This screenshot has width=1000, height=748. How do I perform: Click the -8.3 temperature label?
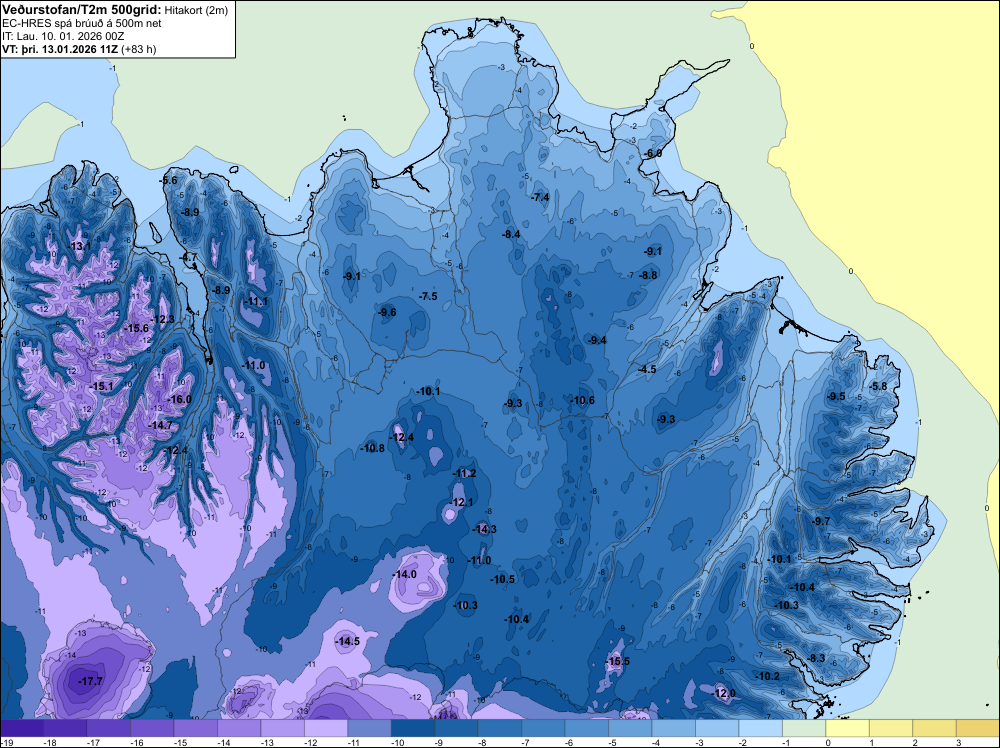pyautogui.click(x=816, y=658)
